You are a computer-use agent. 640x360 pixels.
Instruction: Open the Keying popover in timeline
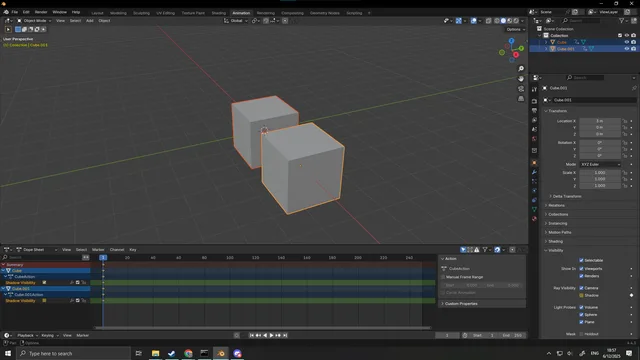[49, 336]
